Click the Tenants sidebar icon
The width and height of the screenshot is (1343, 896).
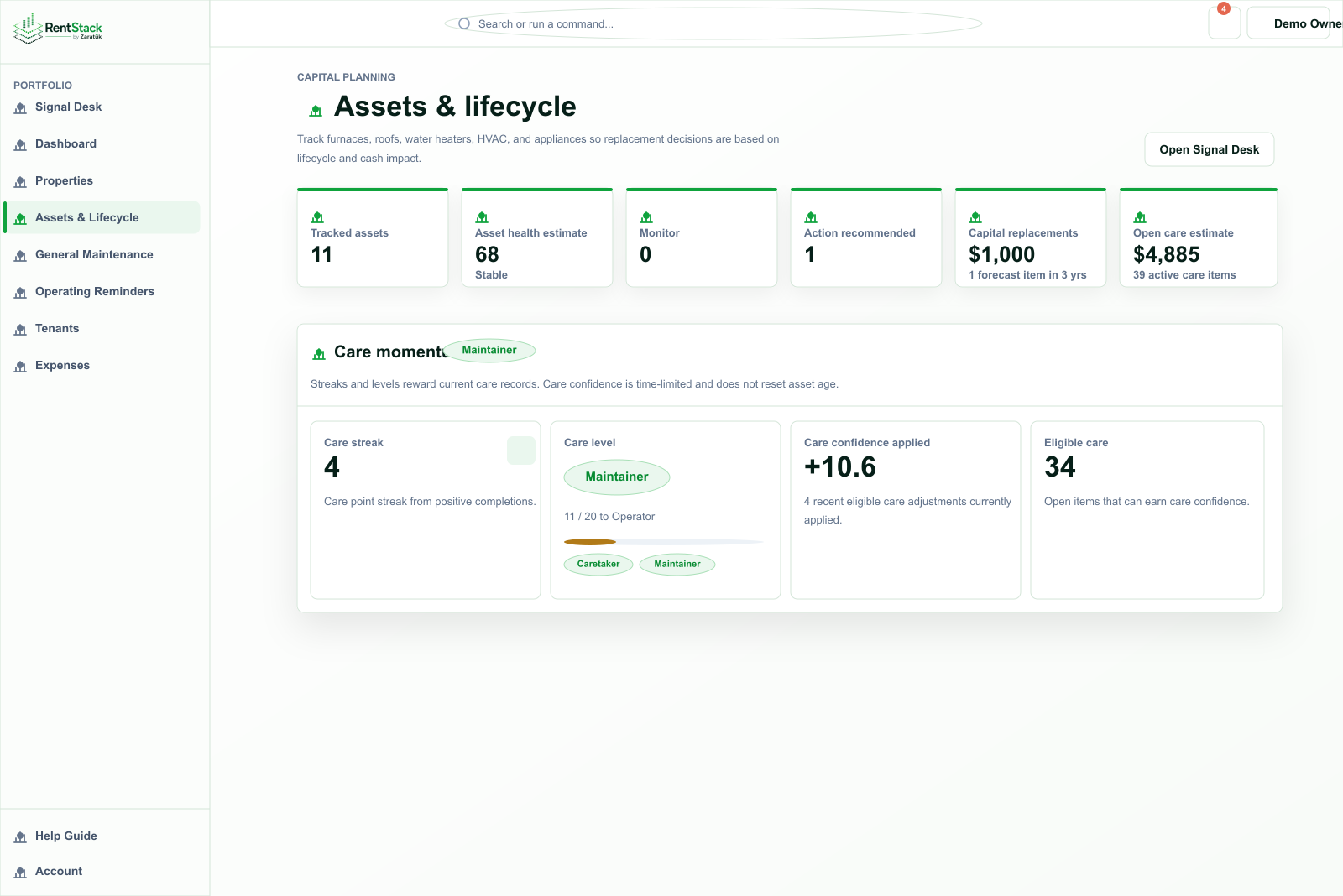point(20,330)
